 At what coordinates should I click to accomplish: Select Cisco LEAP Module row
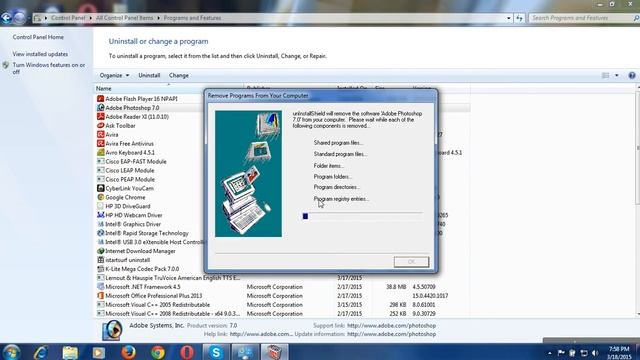tap(129, 171)
